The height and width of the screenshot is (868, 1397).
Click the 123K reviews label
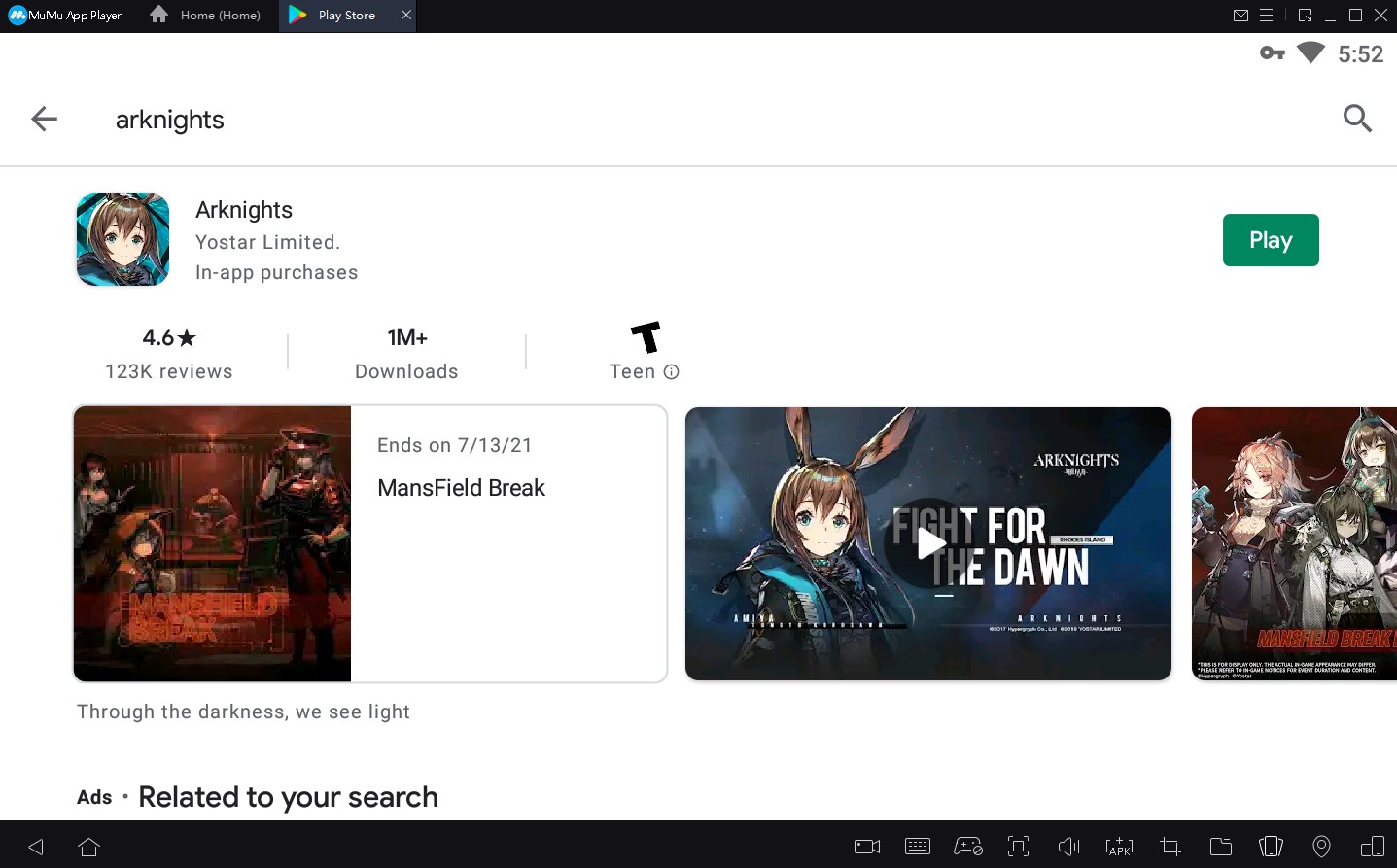click(x=169, y=371)
